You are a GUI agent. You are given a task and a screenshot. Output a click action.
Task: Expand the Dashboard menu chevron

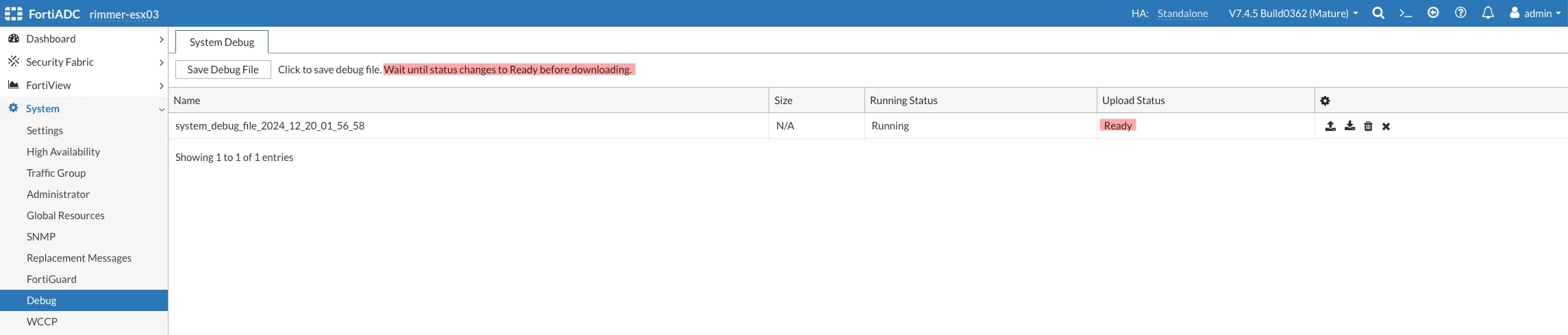(x=161, y=39)
